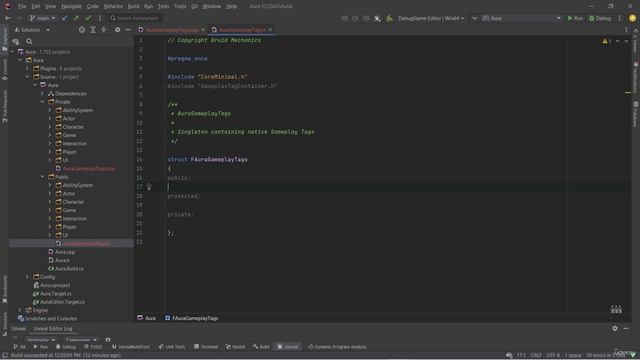Image resolution: width=640 pixels, height=360 pixels.
Task: Open log panel settings gear
Action: (615, 328)
